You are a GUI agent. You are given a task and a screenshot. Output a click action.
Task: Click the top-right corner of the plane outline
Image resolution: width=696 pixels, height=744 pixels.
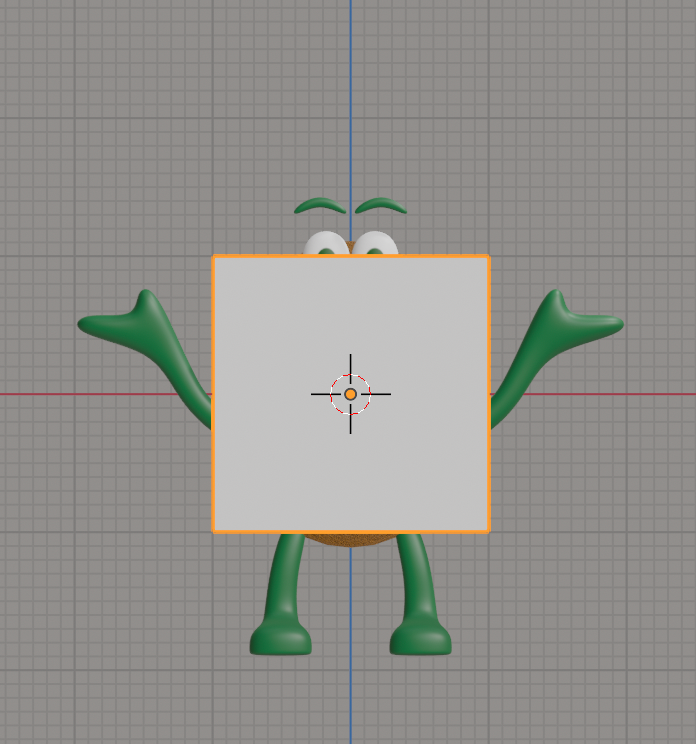488,257
